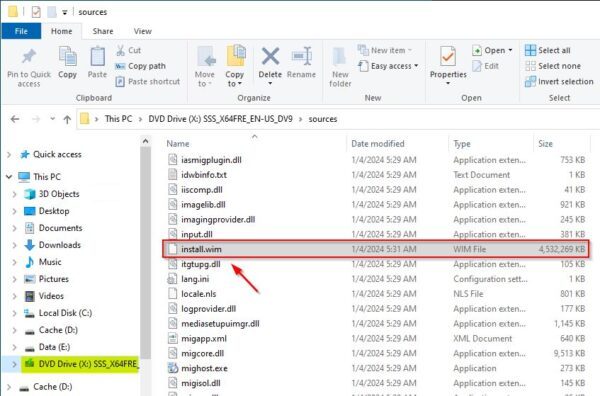
Task: Click the Properties checkmark icon
Action: [448, 57]
